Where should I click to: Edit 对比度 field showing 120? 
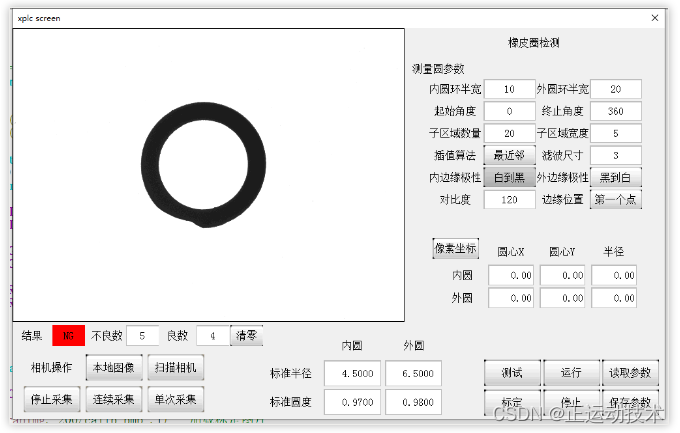click(509, 200)
